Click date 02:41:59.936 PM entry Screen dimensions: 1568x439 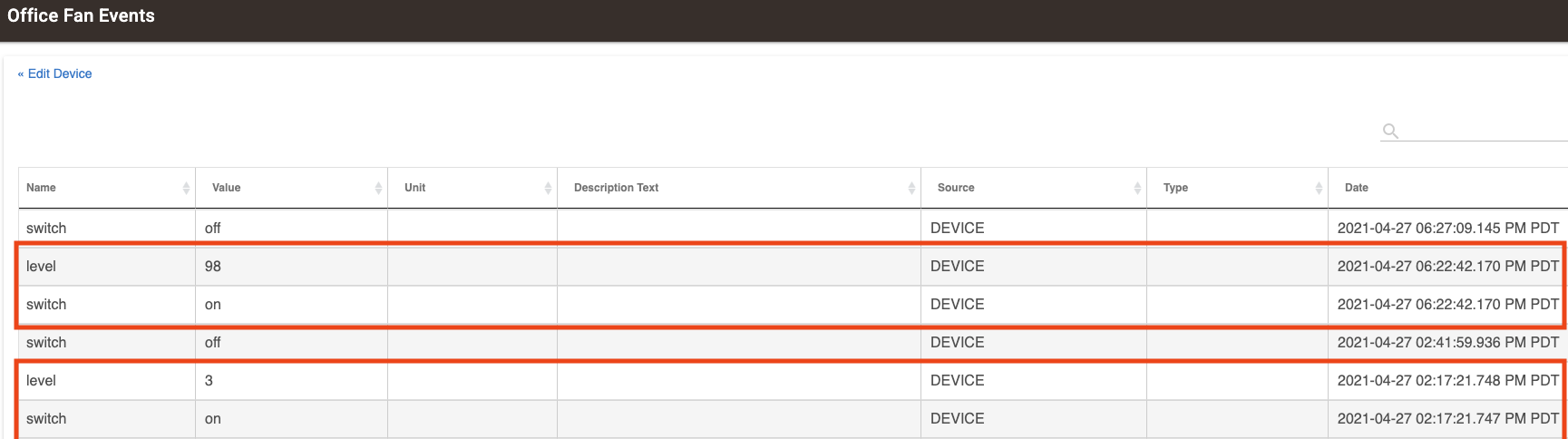(1448, 342)
